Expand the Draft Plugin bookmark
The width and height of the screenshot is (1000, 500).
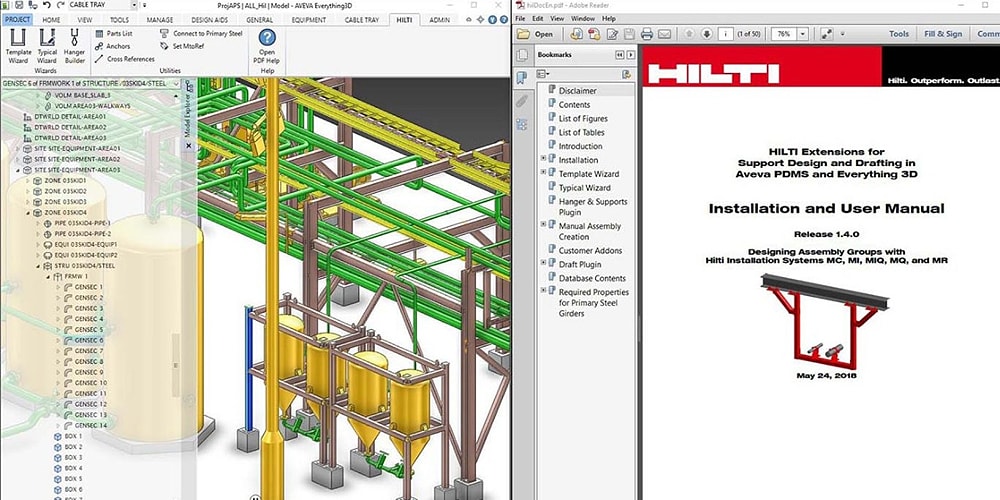point(543,262)
